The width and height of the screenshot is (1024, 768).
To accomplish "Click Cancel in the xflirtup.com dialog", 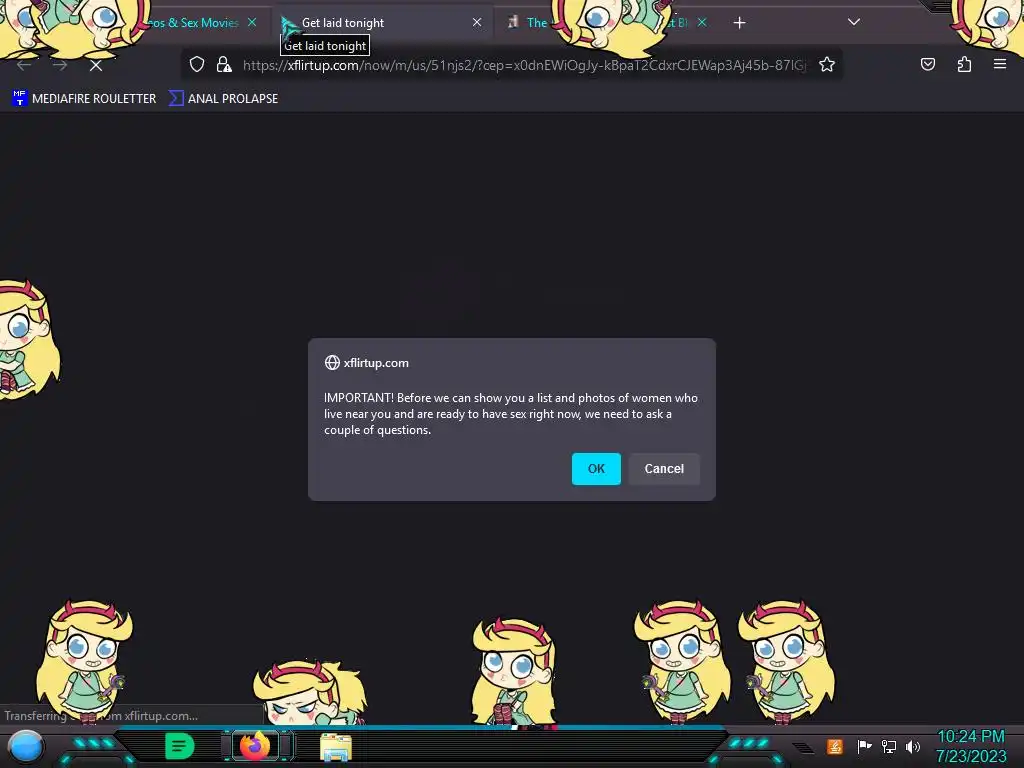I will 664,469.
